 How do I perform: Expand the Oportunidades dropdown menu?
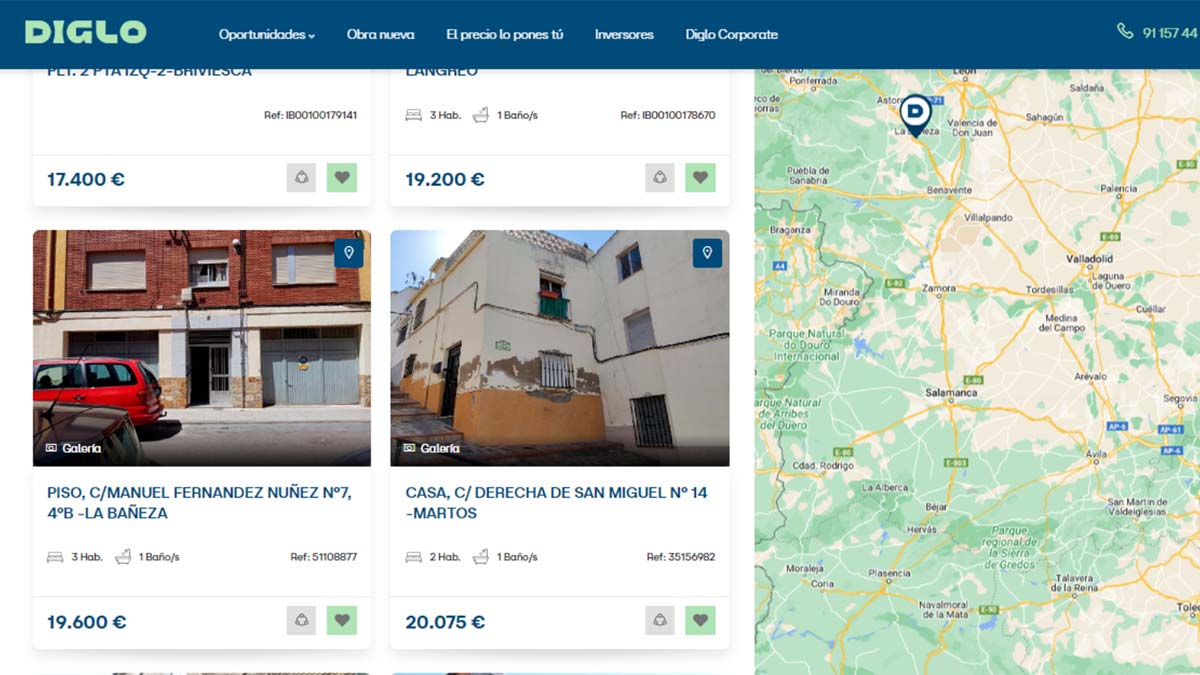(266, 34)
